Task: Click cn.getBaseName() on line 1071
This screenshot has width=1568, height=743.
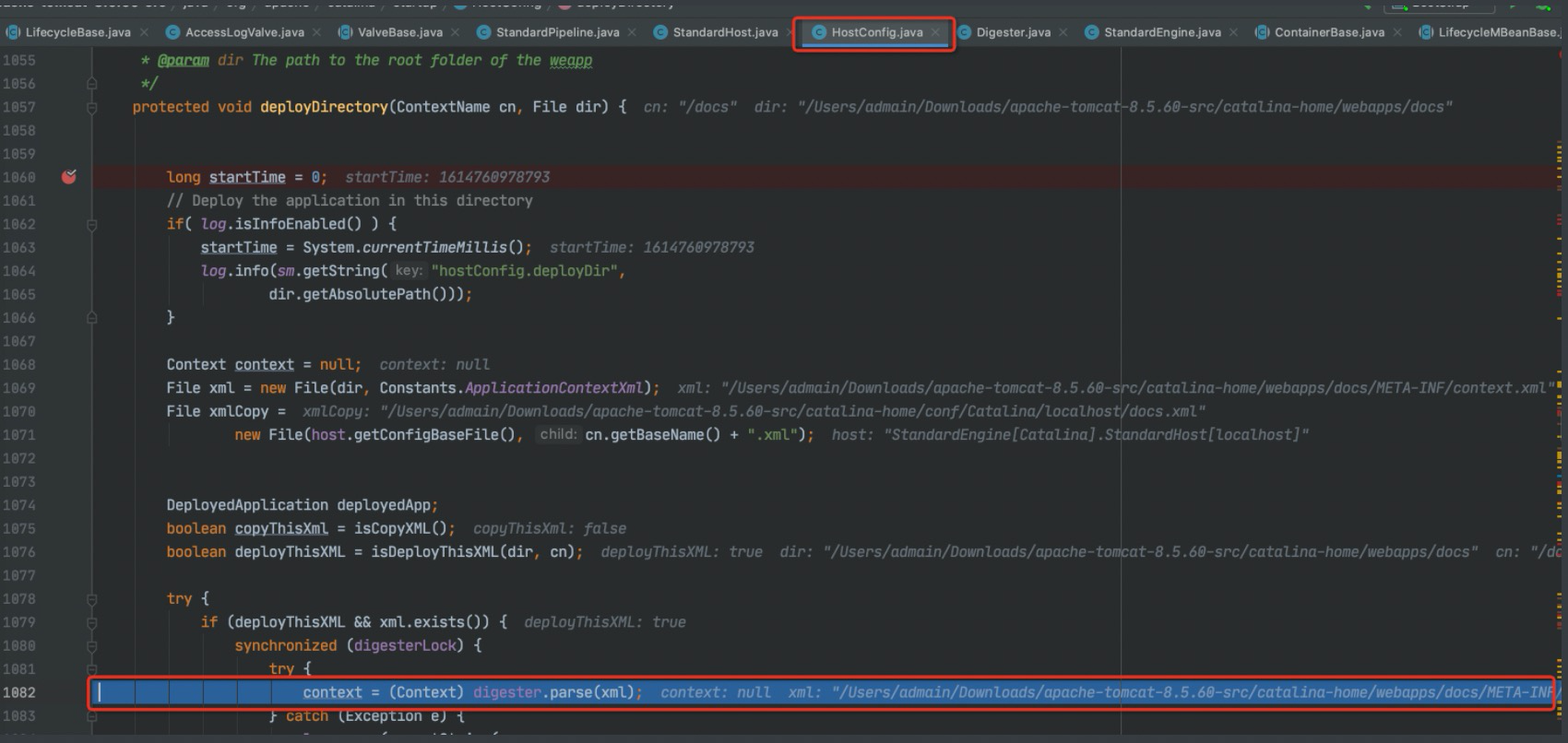Action: click(652, 435)
